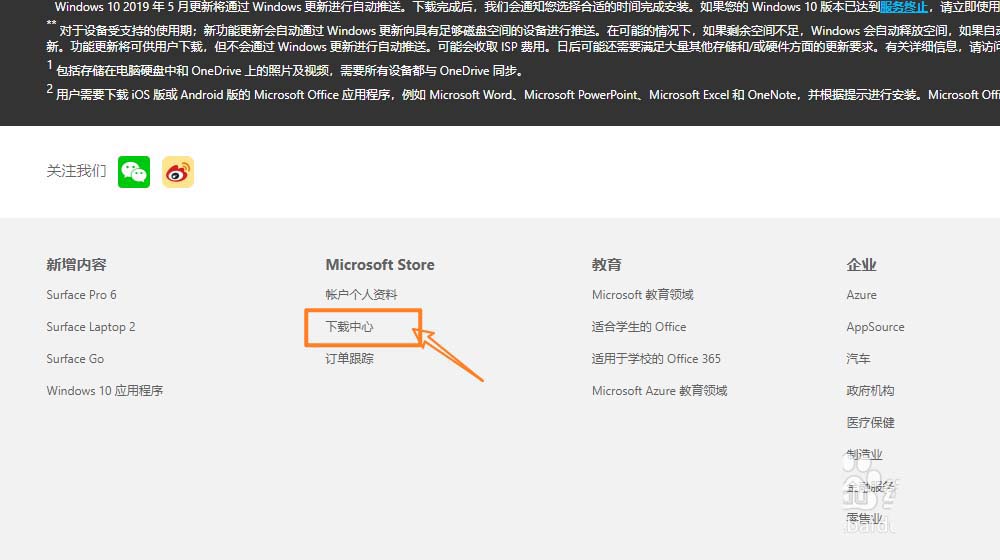Open 适合学生的 Office link

[x=639, y=327]
